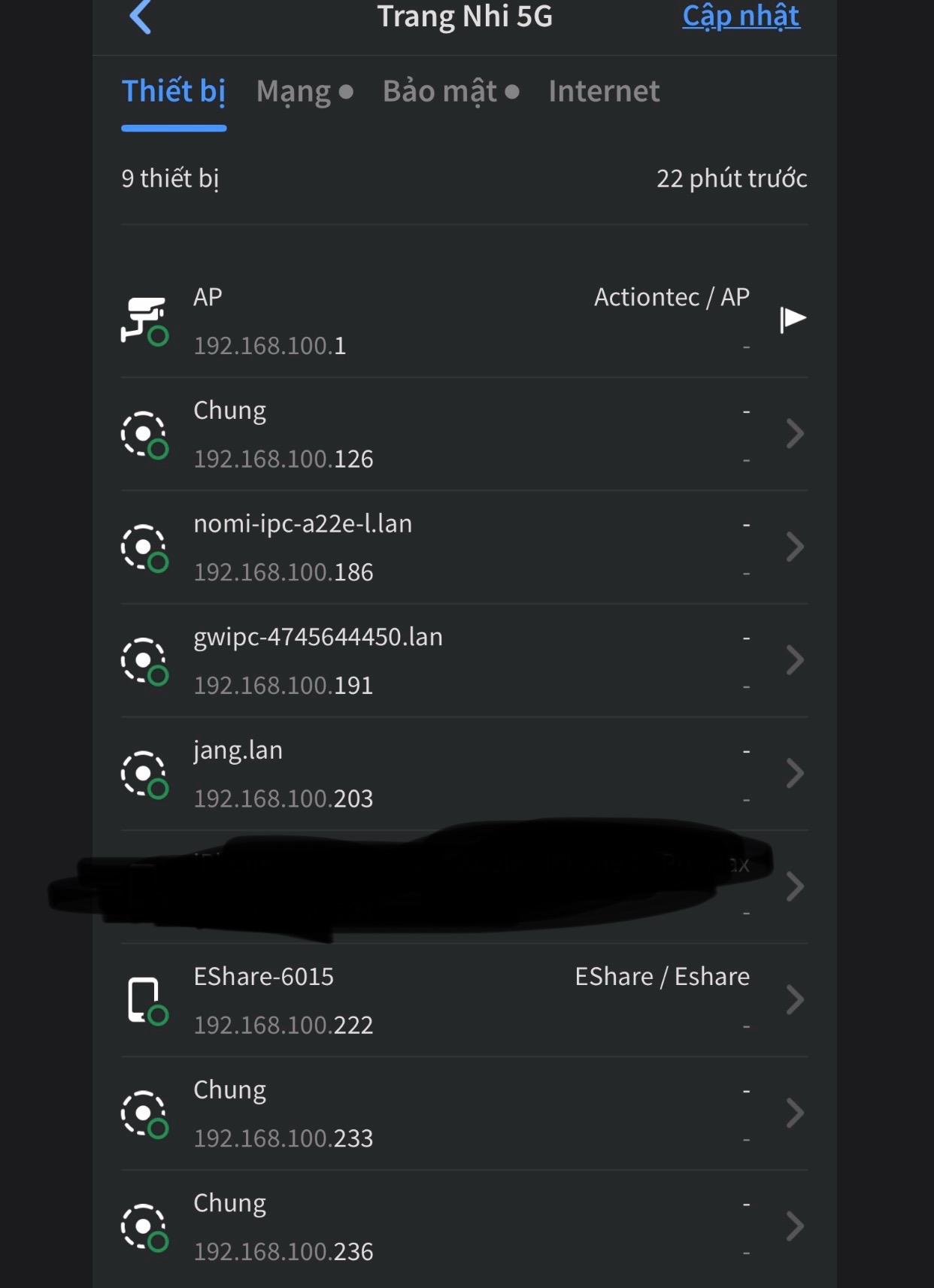The image size is (934, 1288).
Task: Click the Cập nhật link
Action: point(741,17)
